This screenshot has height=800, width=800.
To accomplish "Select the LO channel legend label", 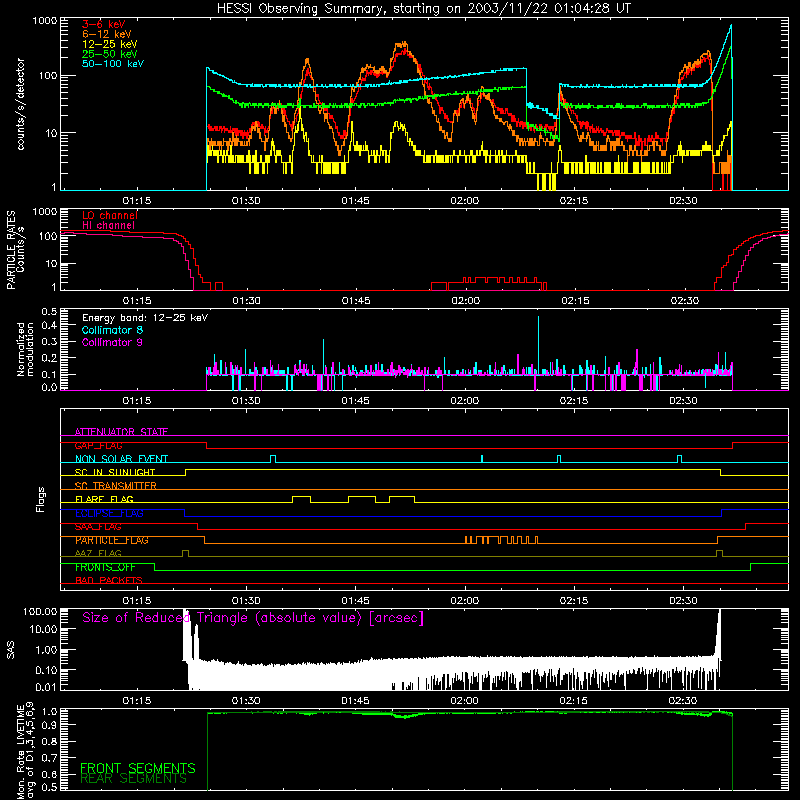I will pyautogui.click(x=110, y=215).
